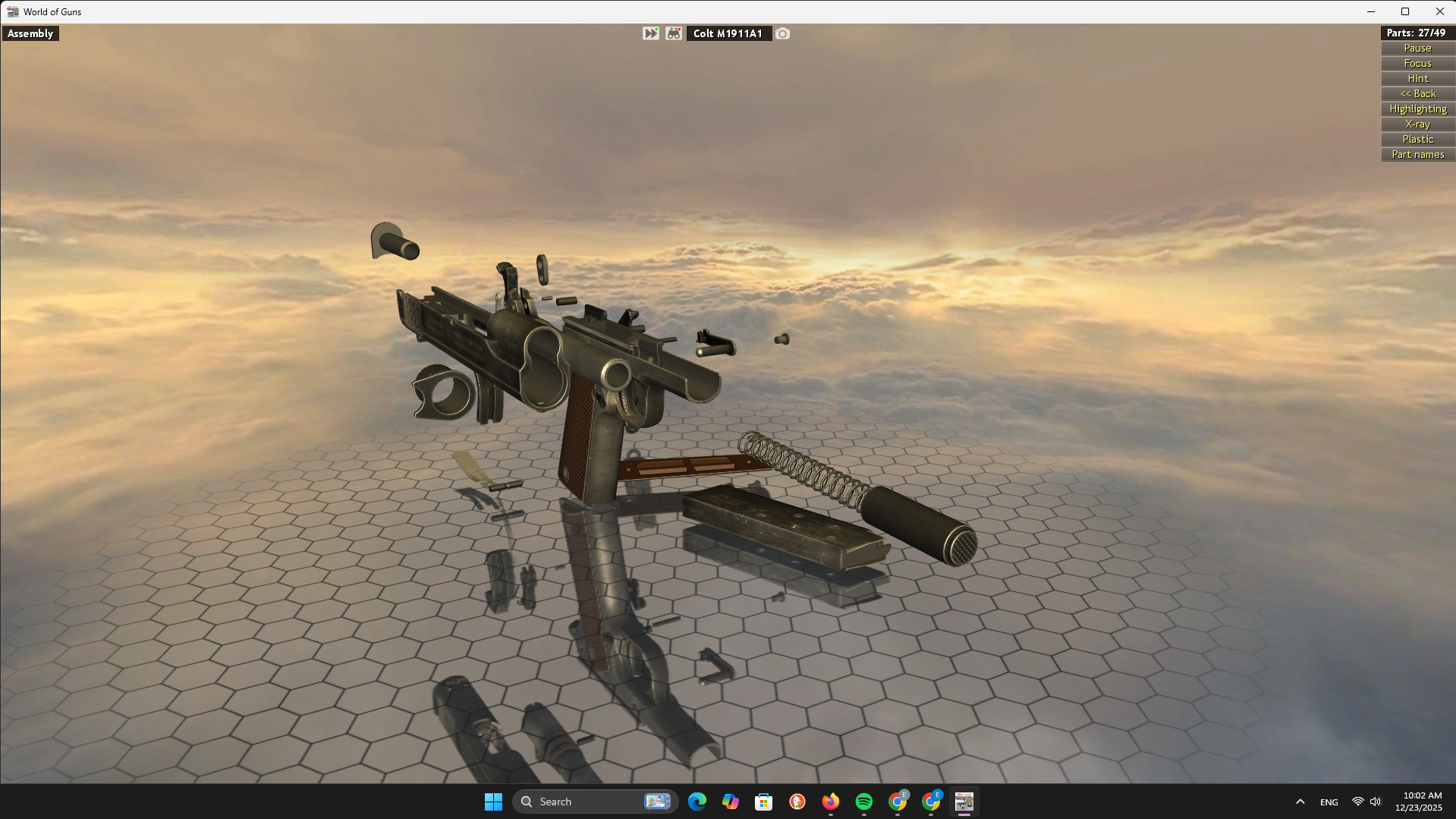Click the Focus button
The height and width of the screenshot is (819, 1456).
(x=1417, y=63)
